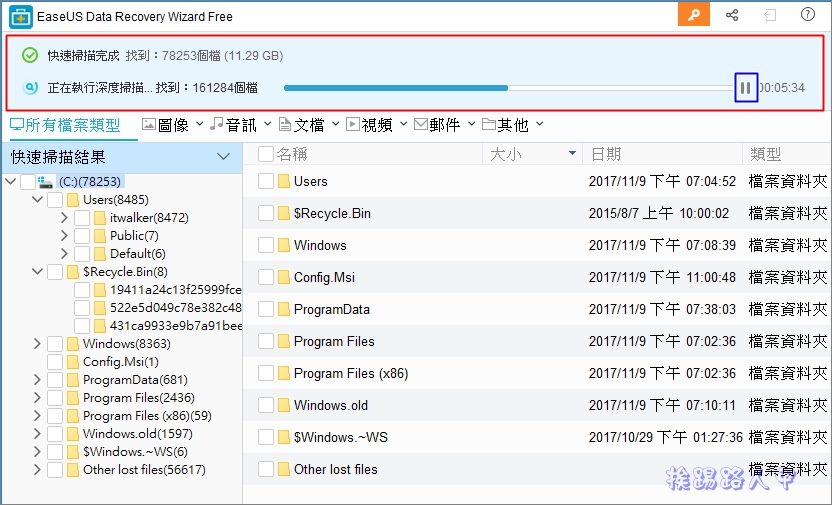Tick the Users row checkbox in file list
The image size is (832, 505).
[x=265, y=181]
